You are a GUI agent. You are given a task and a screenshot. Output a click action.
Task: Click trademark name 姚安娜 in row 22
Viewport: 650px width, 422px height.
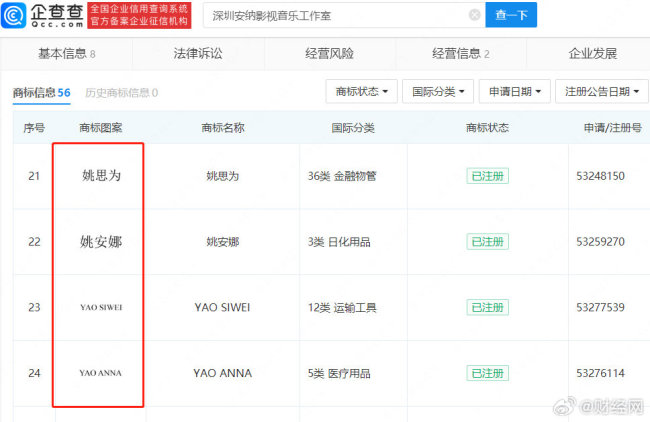tap(223, 242)
